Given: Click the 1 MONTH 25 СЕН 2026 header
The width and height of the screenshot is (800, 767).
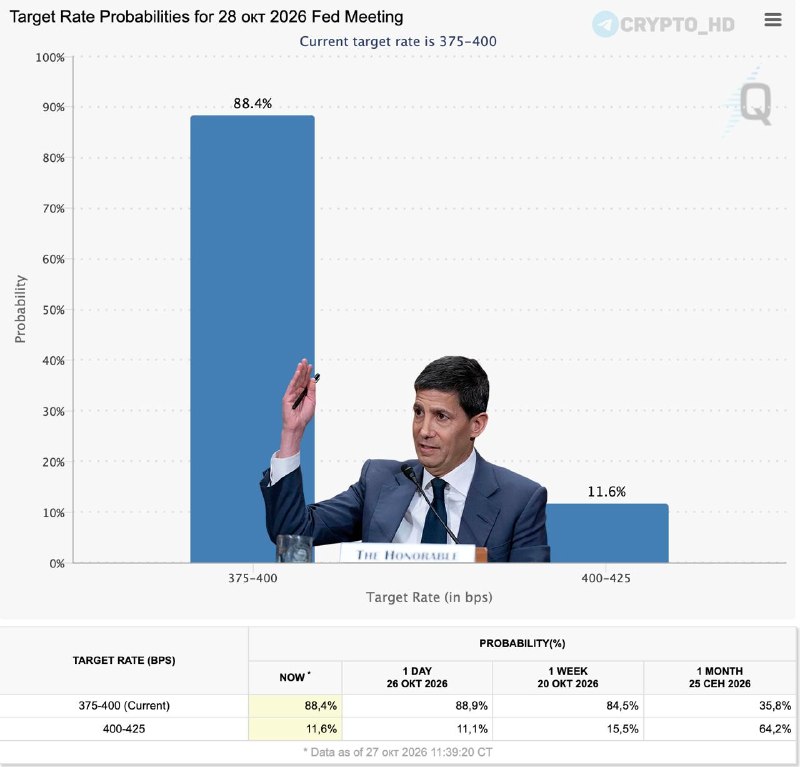Looking at the screenshot, I should [x=720, y=677].
